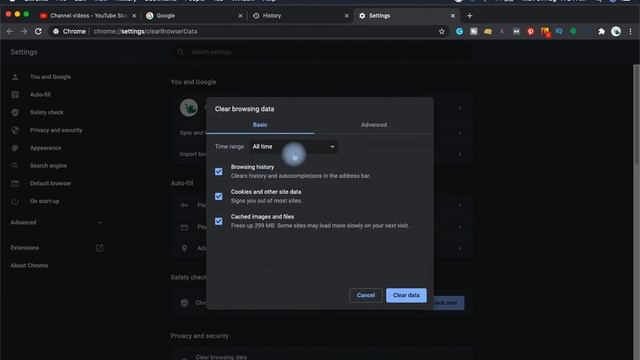Uncheck Cookies and other site data
Image resolution: width=640 pixels, height=360 pixels.
pyautogui.click(x=219, y=196)
